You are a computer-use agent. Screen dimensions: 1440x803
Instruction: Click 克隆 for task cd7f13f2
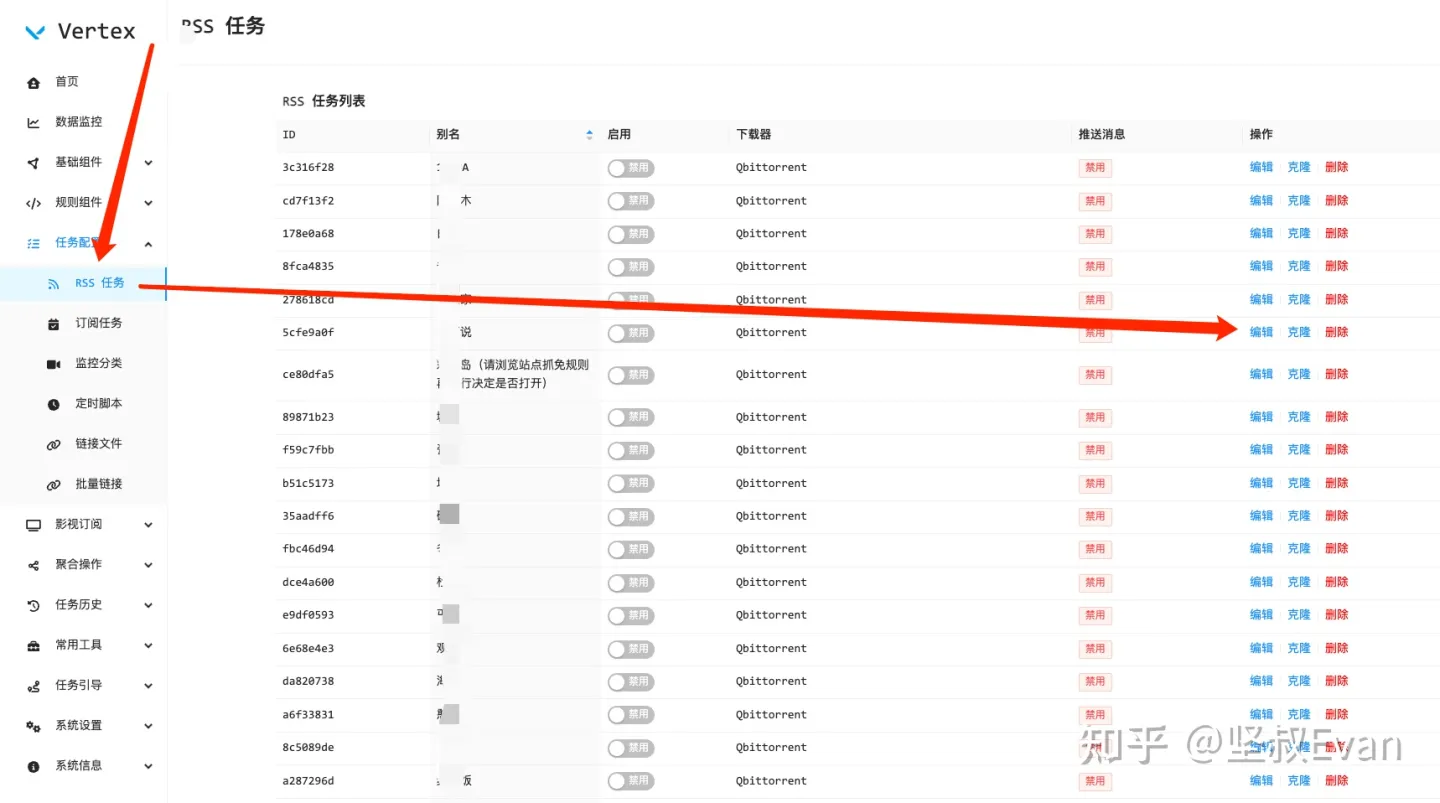pyautogui.click(x=1299, y=200)
